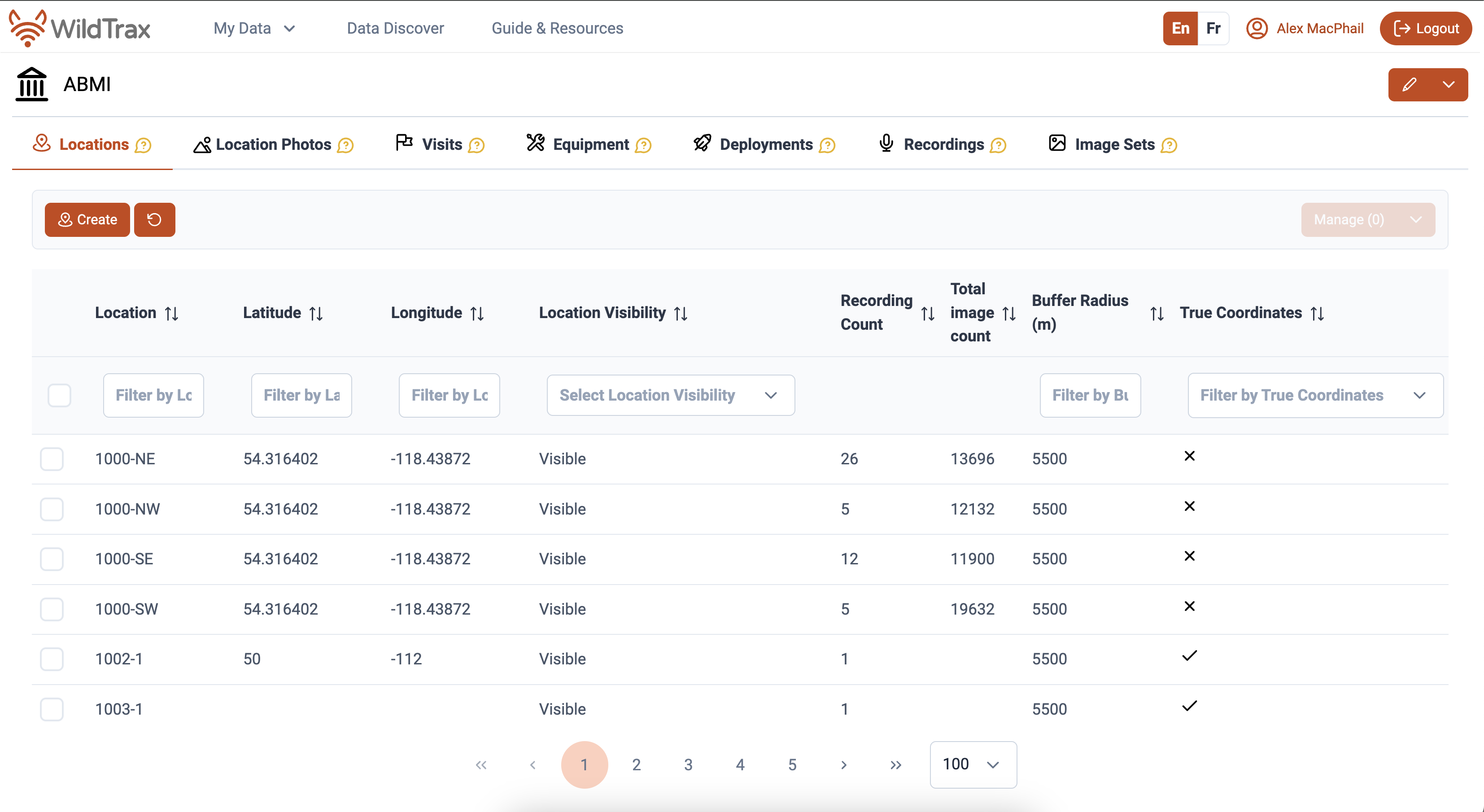Open rows-per-page 100 dropdown
This screenshot has height=812, width=1484.
pos(973,765)
